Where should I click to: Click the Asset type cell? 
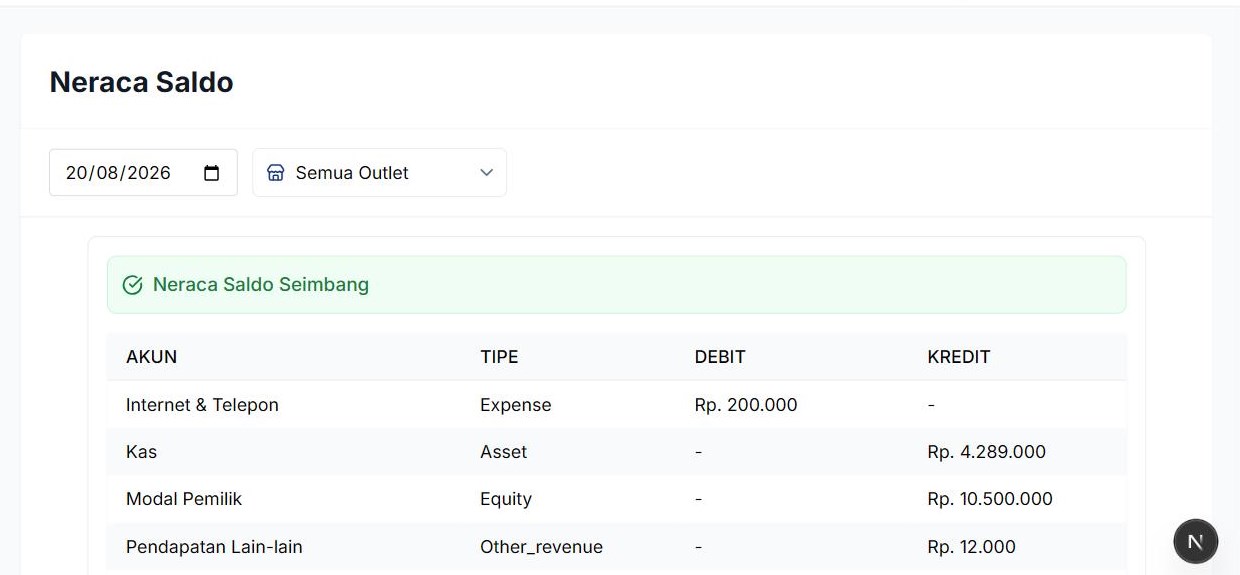[503, 452]
